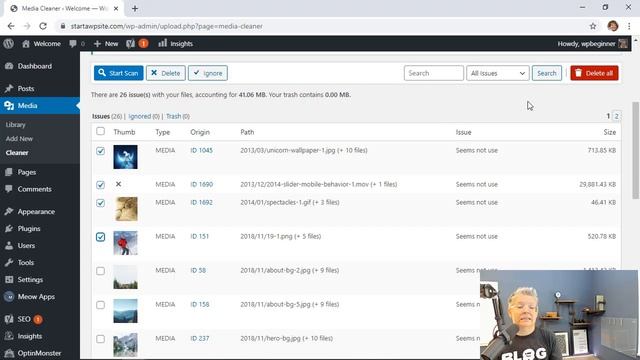Screen dimensions: 640x360
Task: Go to the Welcome site home
Action: pyautogui.click(x=41, y=44)
